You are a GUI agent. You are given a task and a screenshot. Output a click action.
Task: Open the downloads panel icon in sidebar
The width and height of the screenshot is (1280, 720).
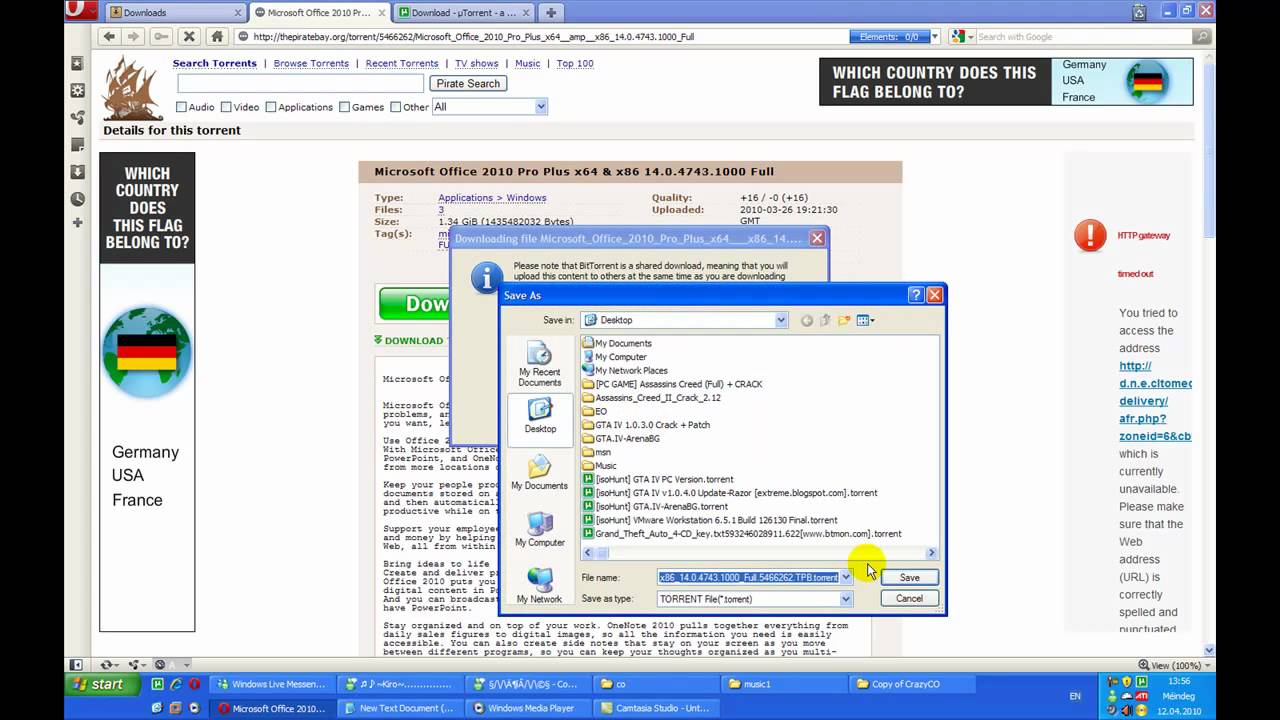[x=77, y=172]
